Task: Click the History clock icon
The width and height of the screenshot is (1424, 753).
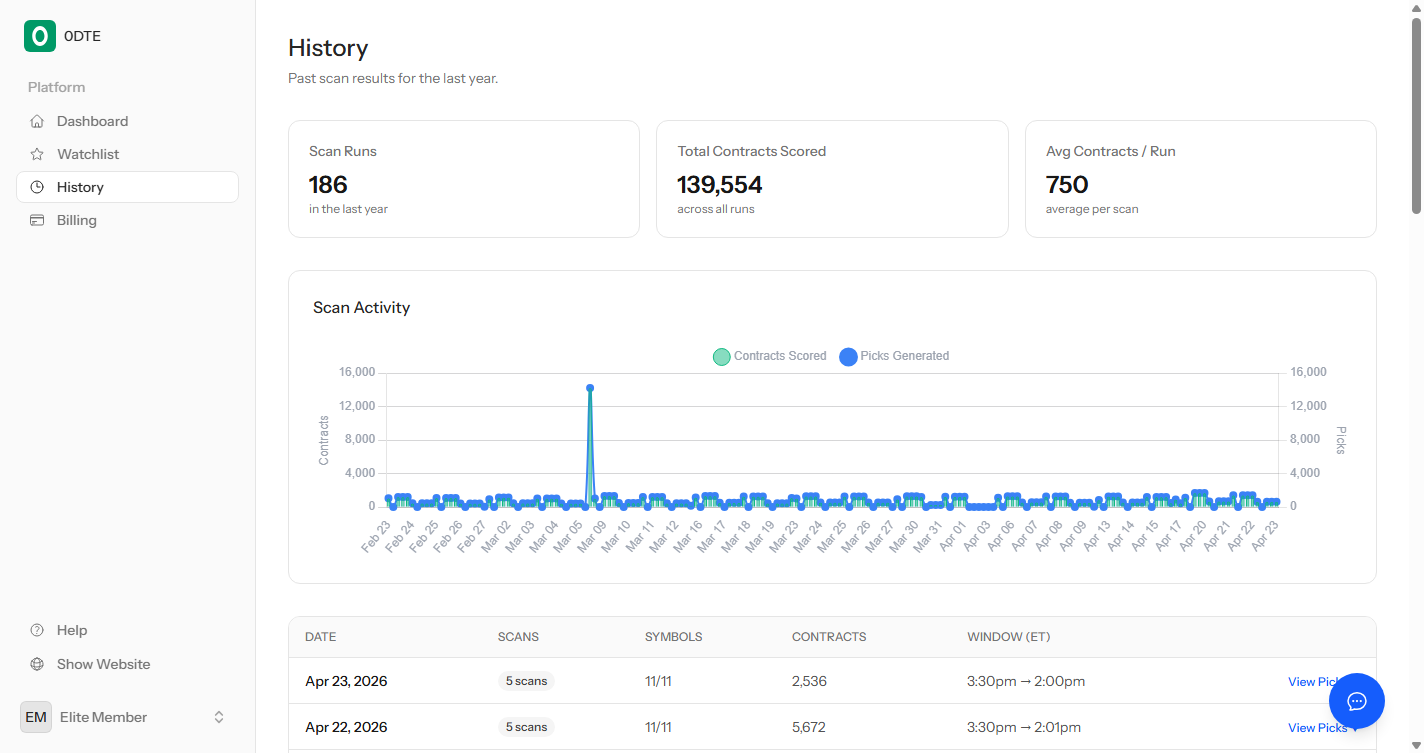Action: (x=37, y=187)
